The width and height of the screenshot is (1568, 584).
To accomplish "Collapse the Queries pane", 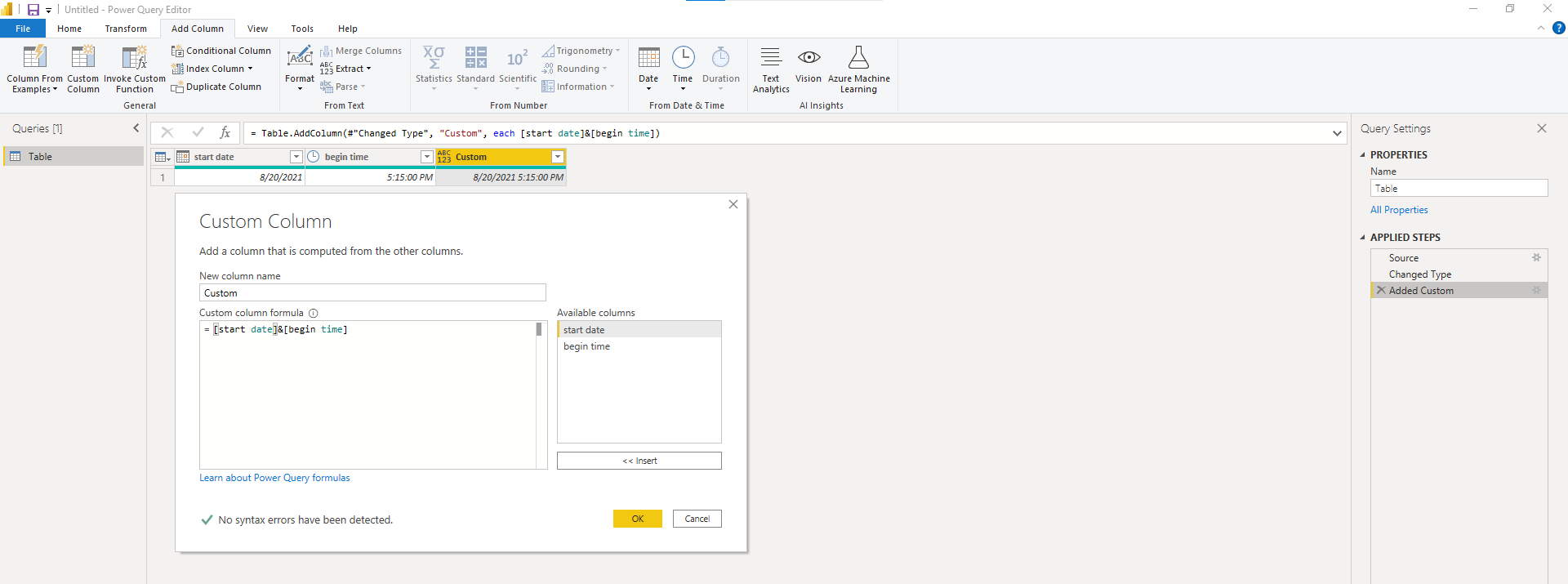I will click(x=136, y=128).
